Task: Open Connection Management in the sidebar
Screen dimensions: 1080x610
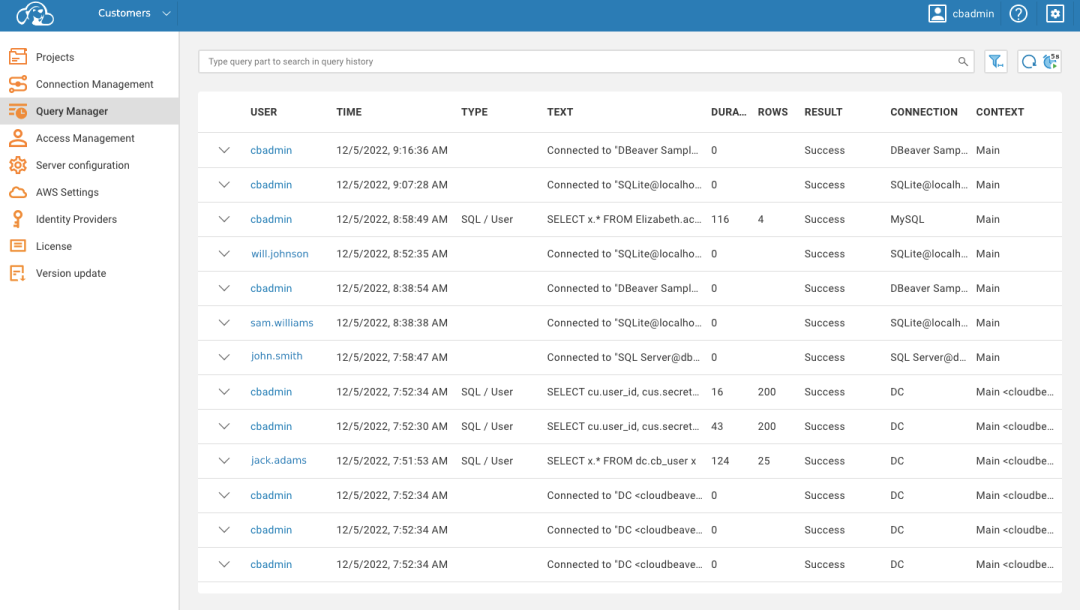Action: 94,84
